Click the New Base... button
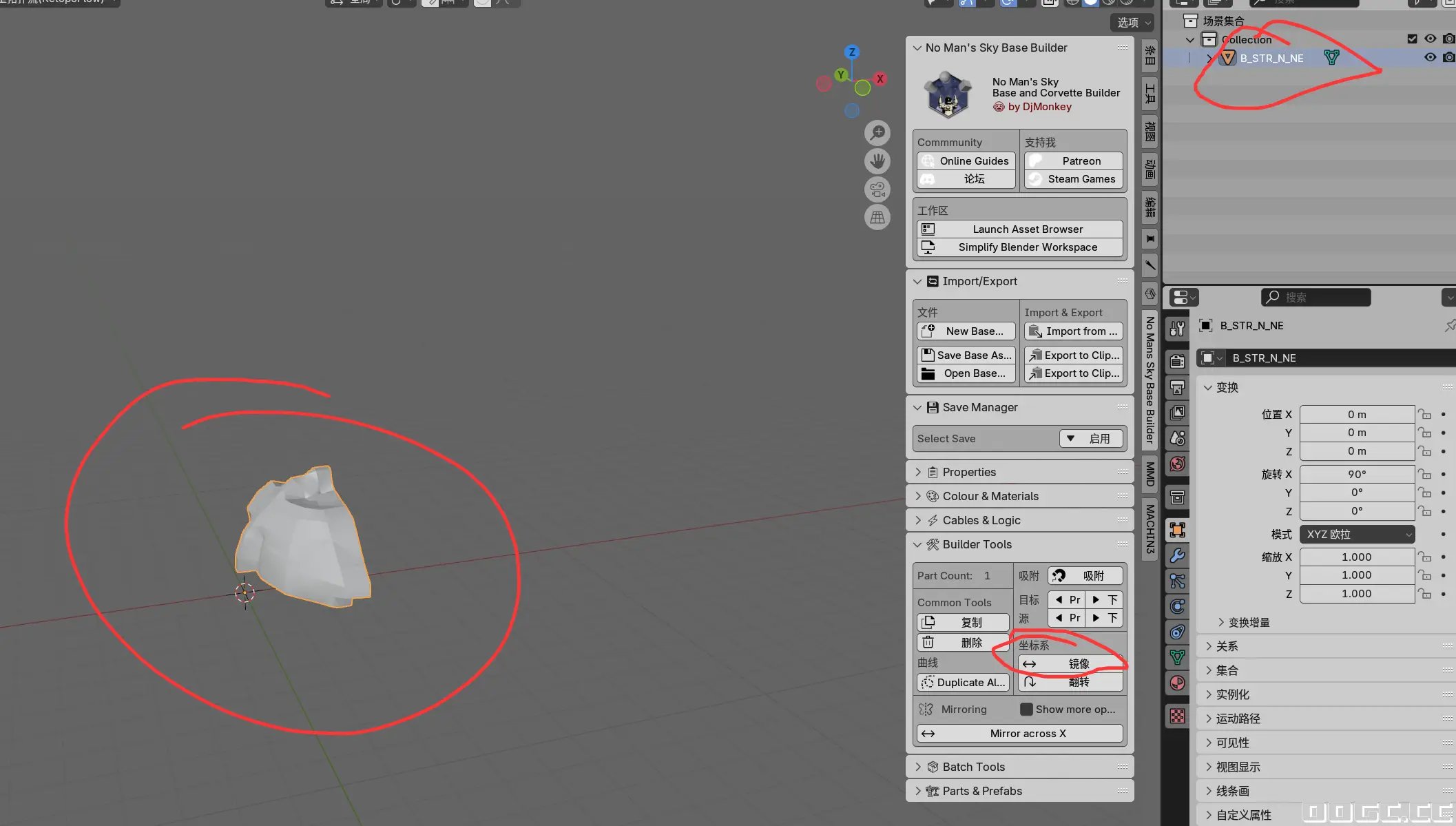 (x=966, y=331)
